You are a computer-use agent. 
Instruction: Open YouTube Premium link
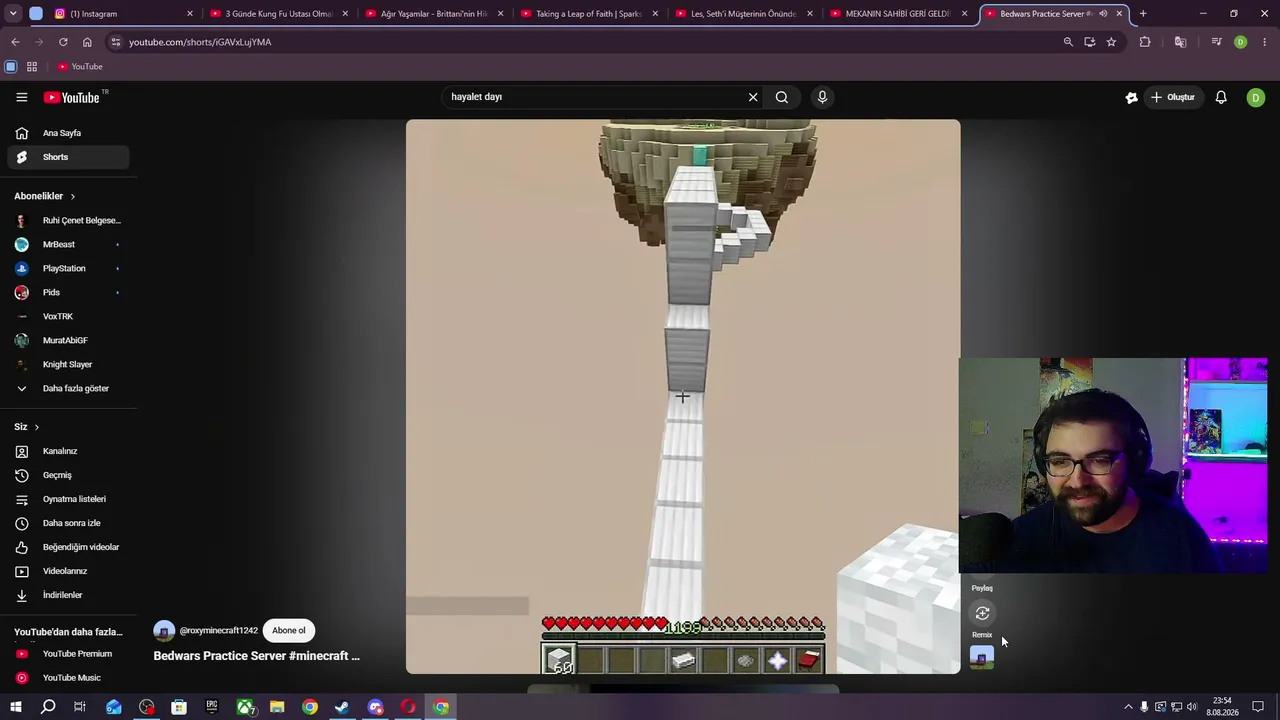(69, 654)
